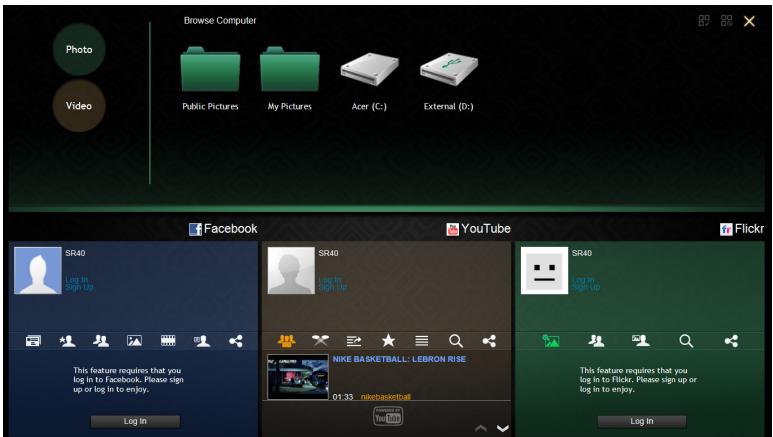Switch to the second grid view icon
The height and width of the screenshot is (437, 773).
[727, 21]
